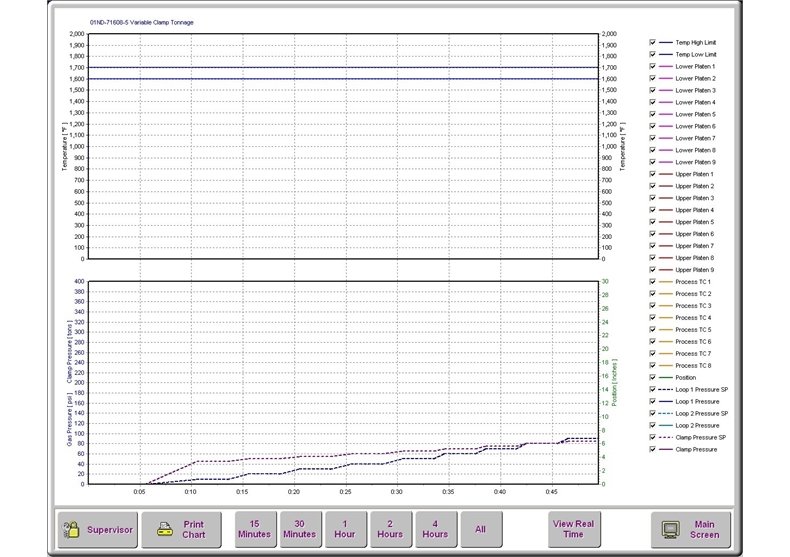The width and height of the screenshot is (790, 557).
Task: Uncheck the Lower Platen 5 trace
Action: (x=653, y=114)
